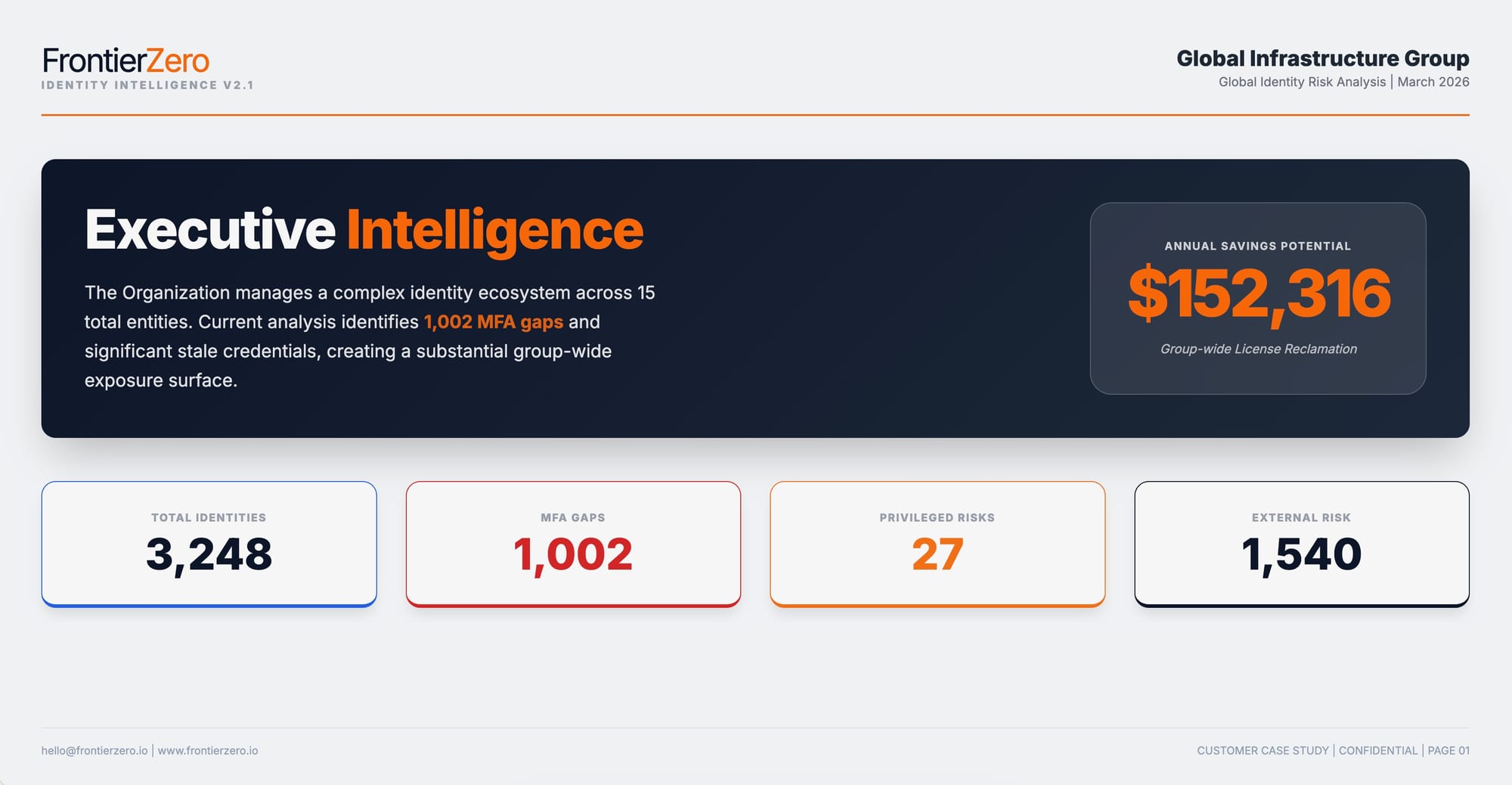Viewport: 1512px width, 785px height.
Task: Click the Executive Intelligence heading
Action: click(364, 230)
